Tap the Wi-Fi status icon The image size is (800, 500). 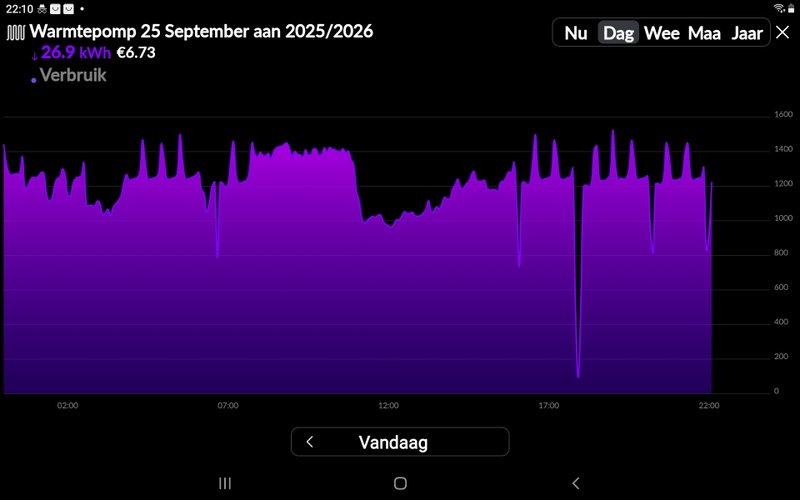[x=779, y=8]
